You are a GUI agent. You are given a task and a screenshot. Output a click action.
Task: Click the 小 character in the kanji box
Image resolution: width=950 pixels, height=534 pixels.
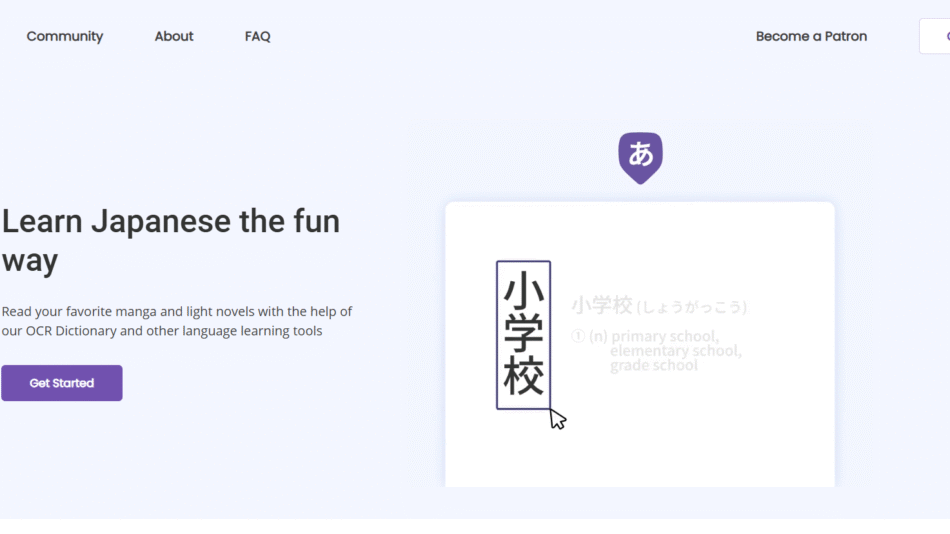click(x=523, y=291)
